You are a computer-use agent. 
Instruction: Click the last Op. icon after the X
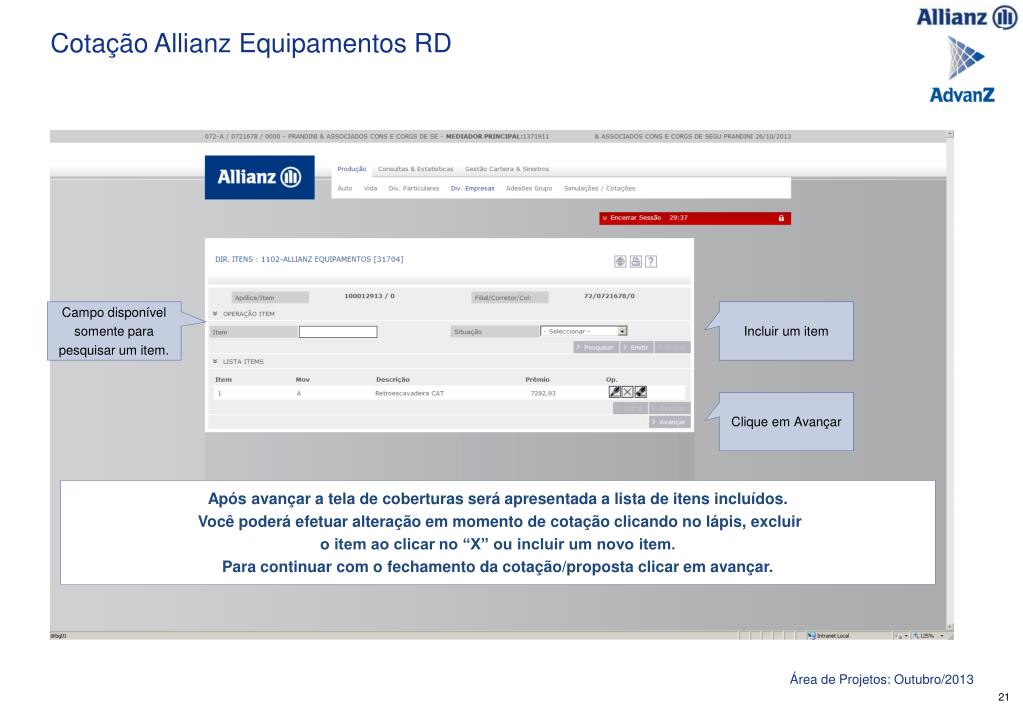(641, 392)
